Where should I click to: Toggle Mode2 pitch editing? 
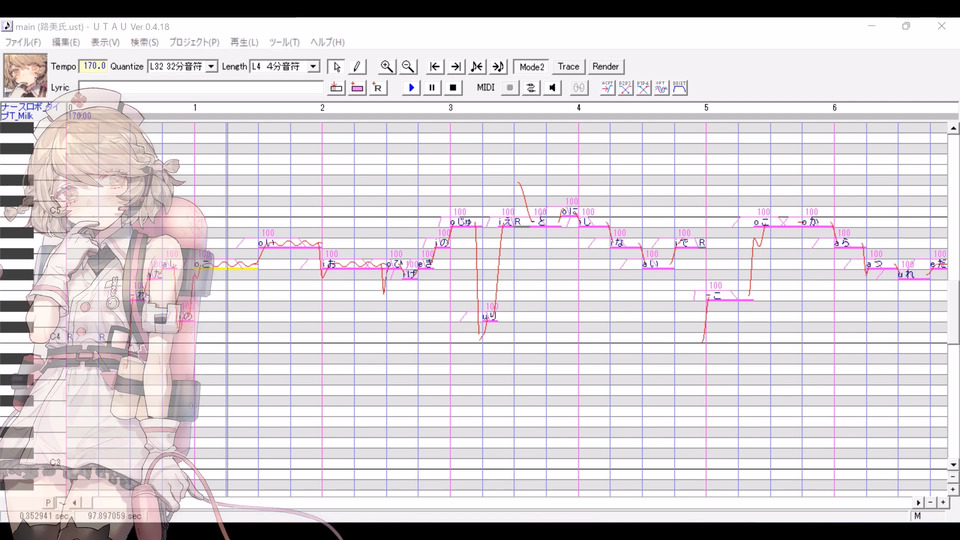point(531,67)
